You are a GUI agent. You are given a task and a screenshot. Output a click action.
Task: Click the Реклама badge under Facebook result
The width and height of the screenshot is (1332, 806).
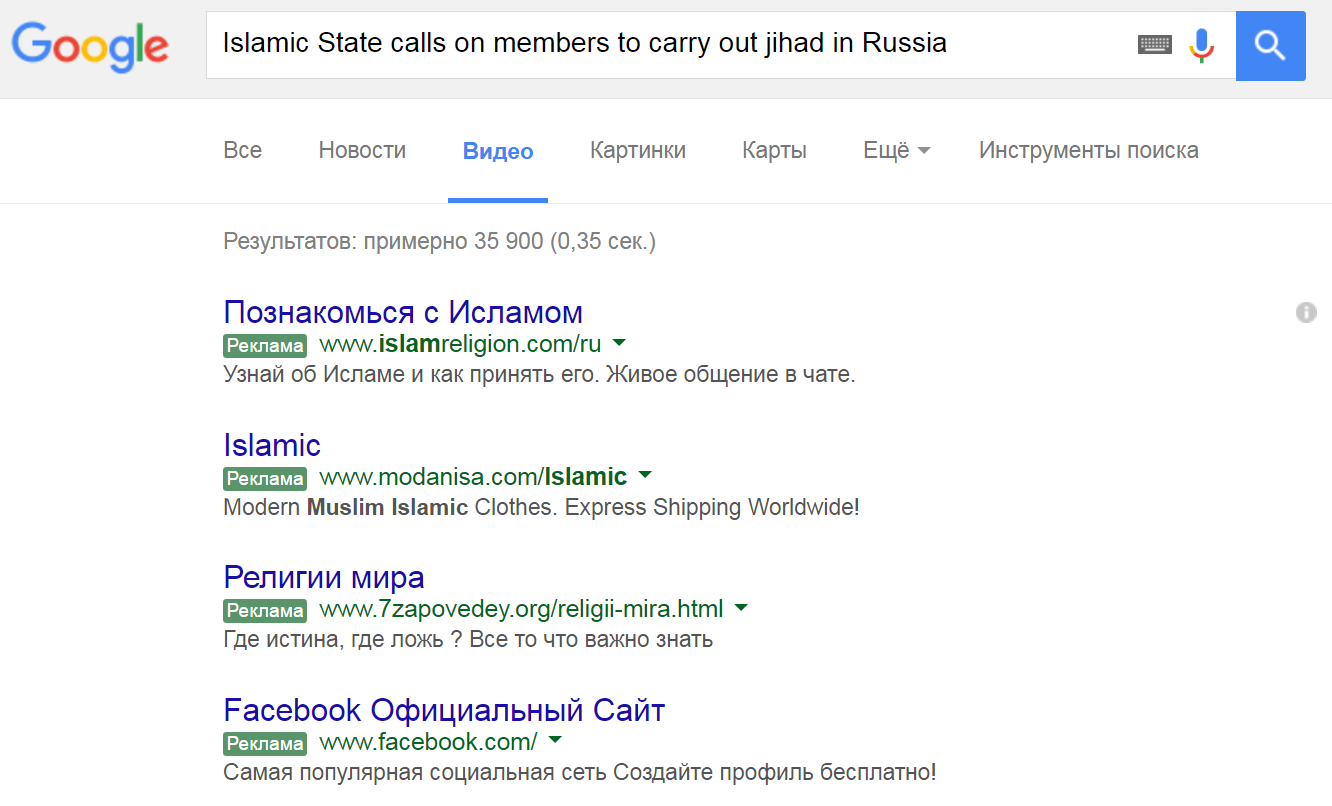click(264, 744)
